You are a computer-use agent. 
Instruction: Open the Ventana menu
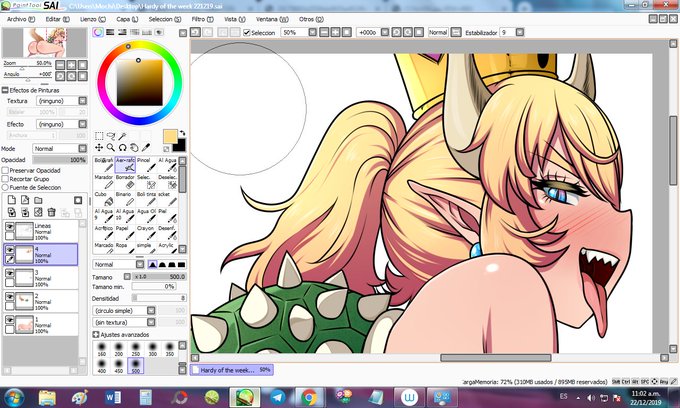272,19
